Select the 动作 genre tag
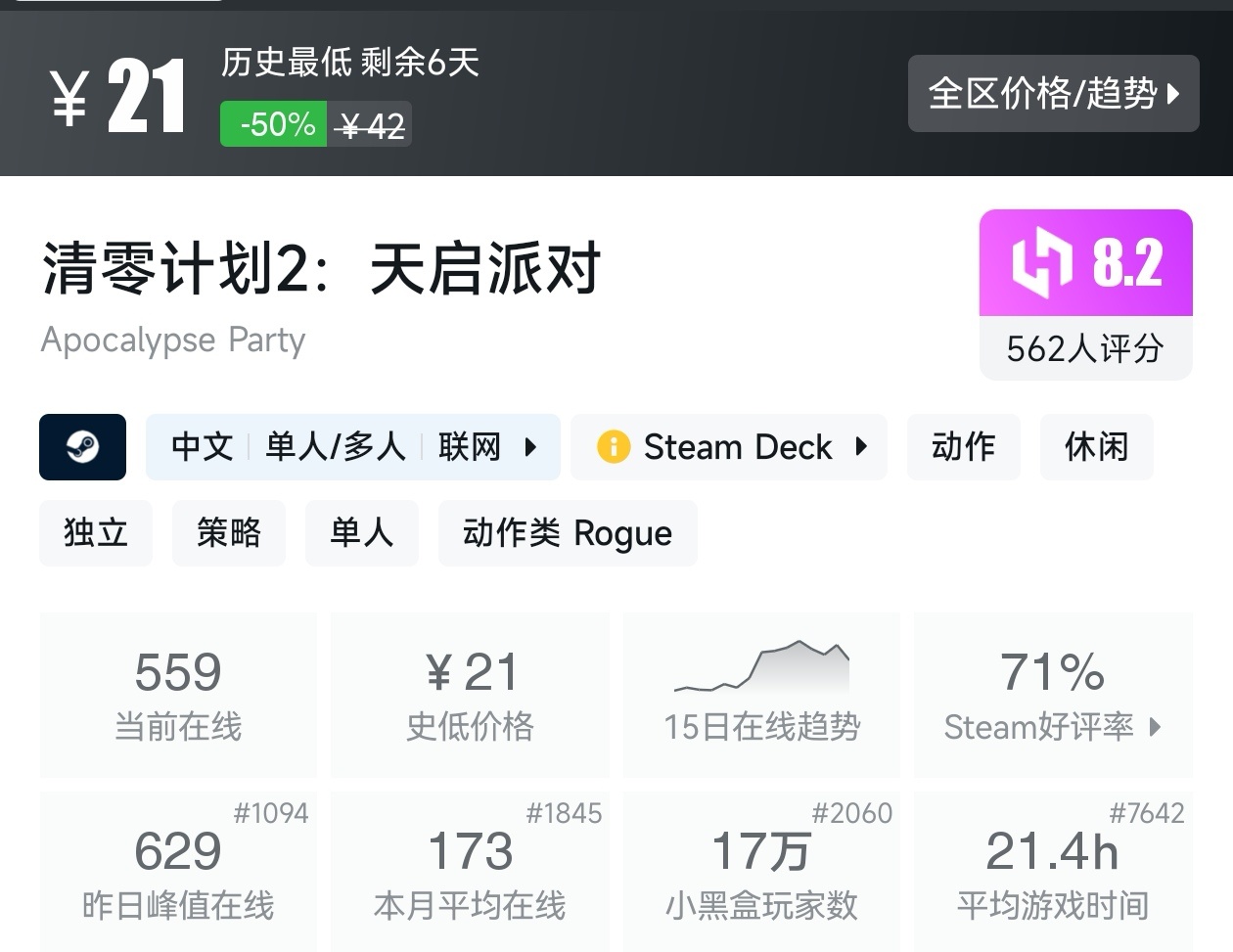 pyautogui.click(x=963, y=447)
